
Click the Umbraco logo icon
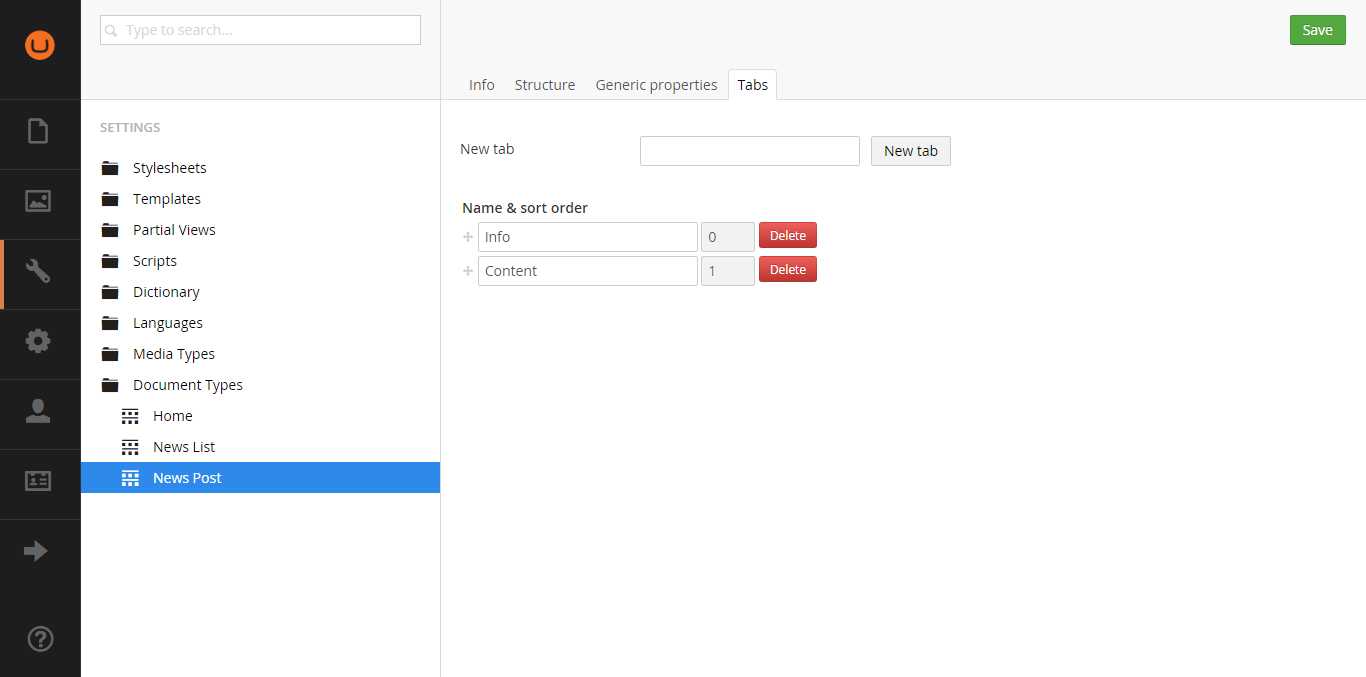tap(40, 45)
